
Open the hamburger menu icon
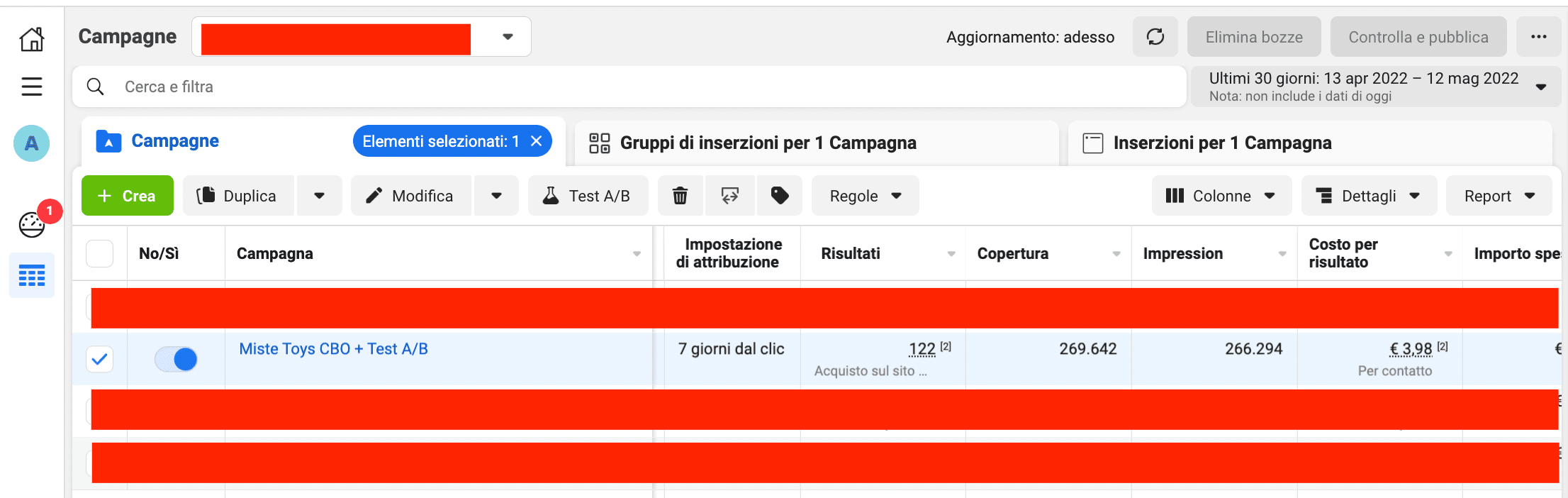click(32, 87)
